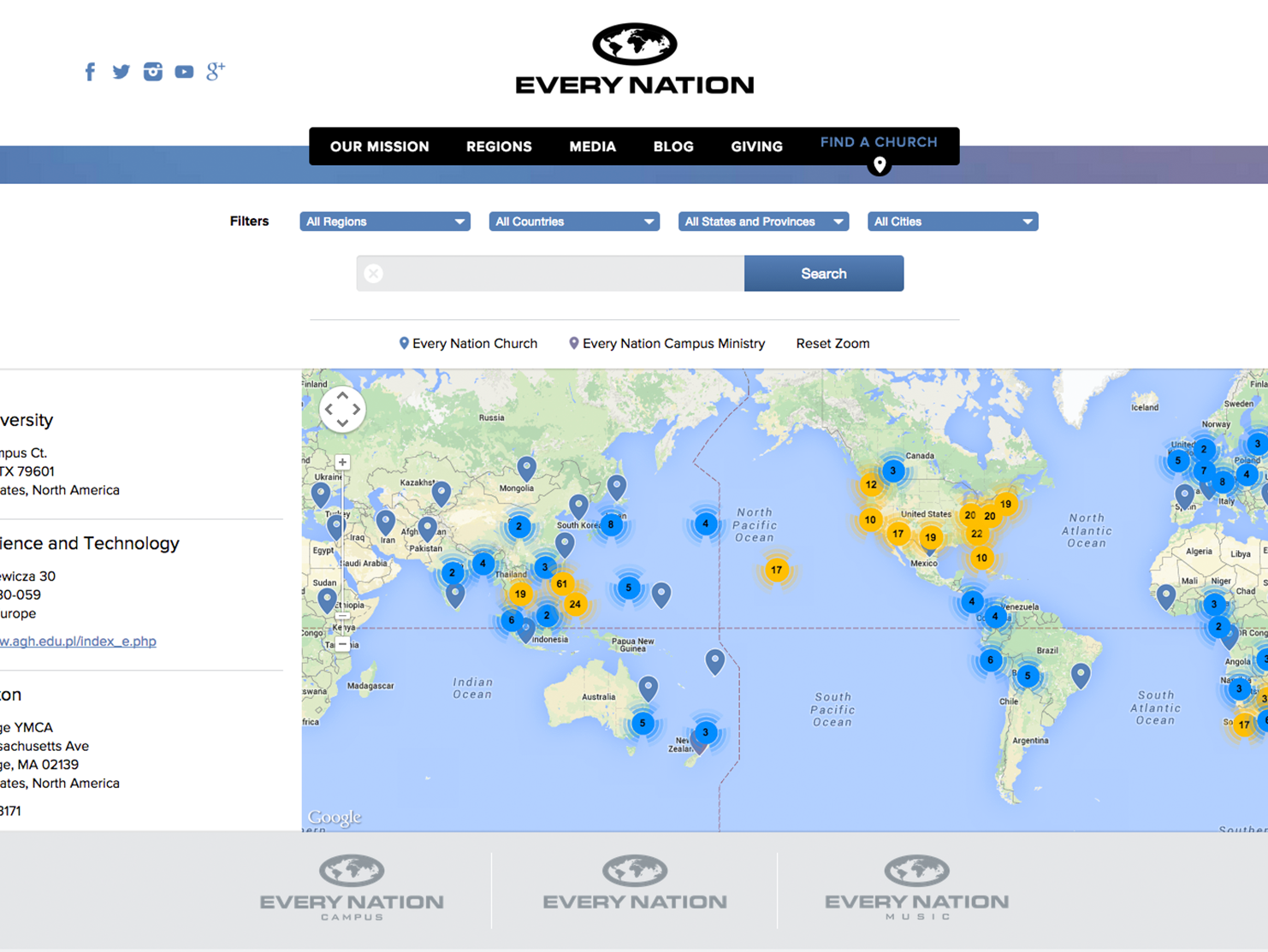Toggle Every Nation Church marker filter
Screen dimensions: 1268x952
(x=468, y=343)
